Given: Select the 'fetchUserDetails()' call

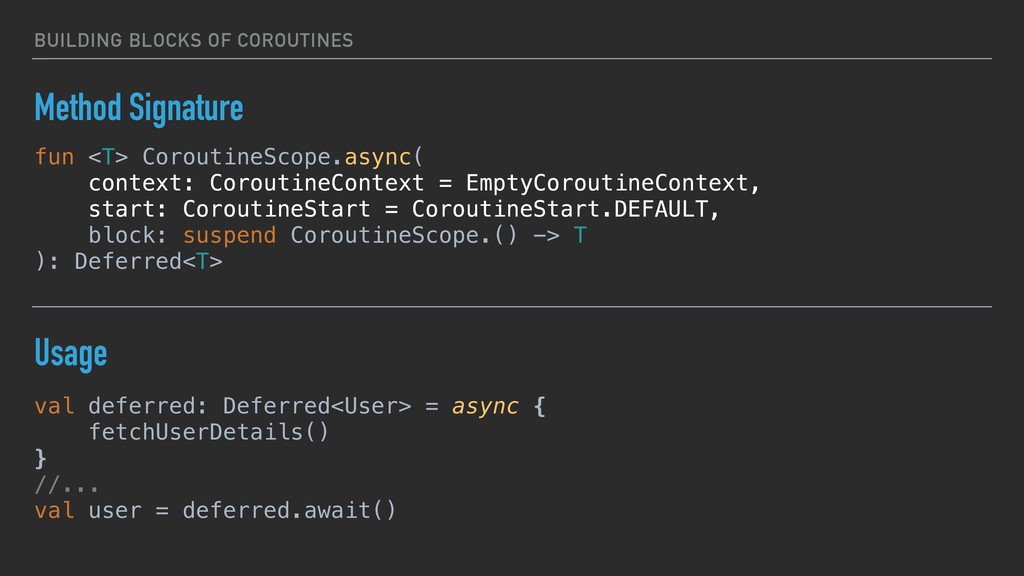Looking at the screenshot, I should [208, 433].
